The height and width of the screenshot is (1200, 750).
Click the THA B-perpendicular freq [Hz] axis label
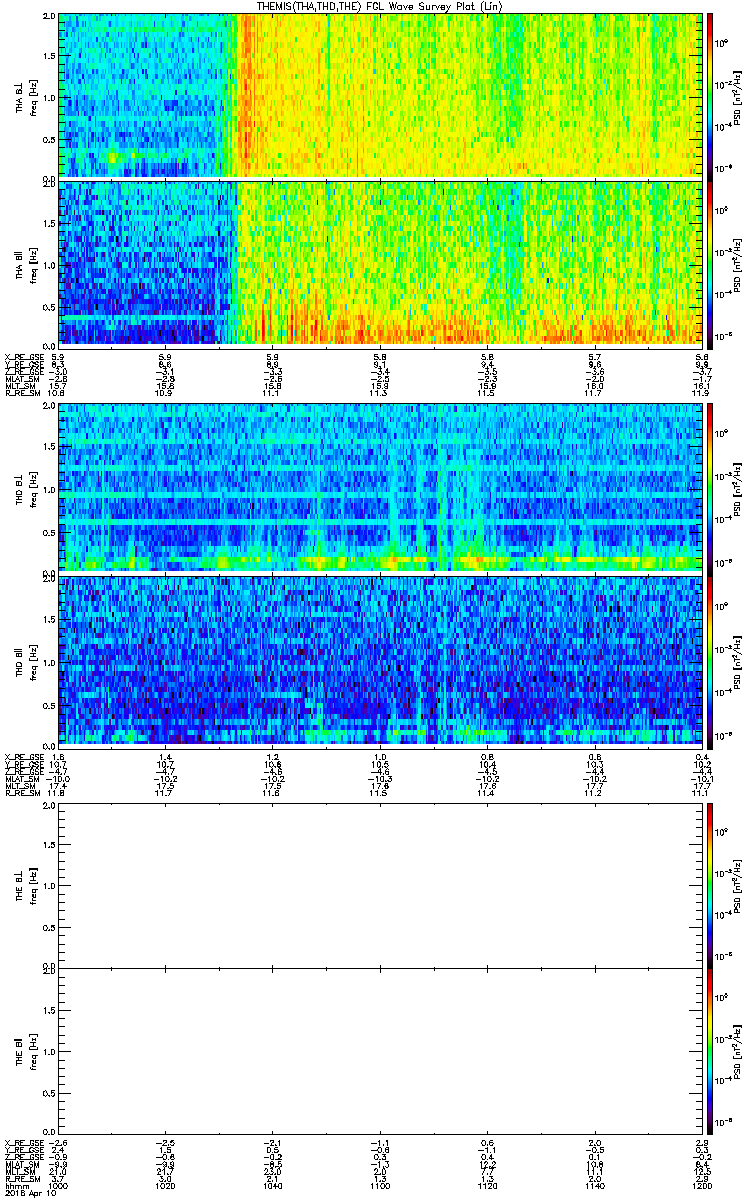pyautogui.click(x=32, y=96)
